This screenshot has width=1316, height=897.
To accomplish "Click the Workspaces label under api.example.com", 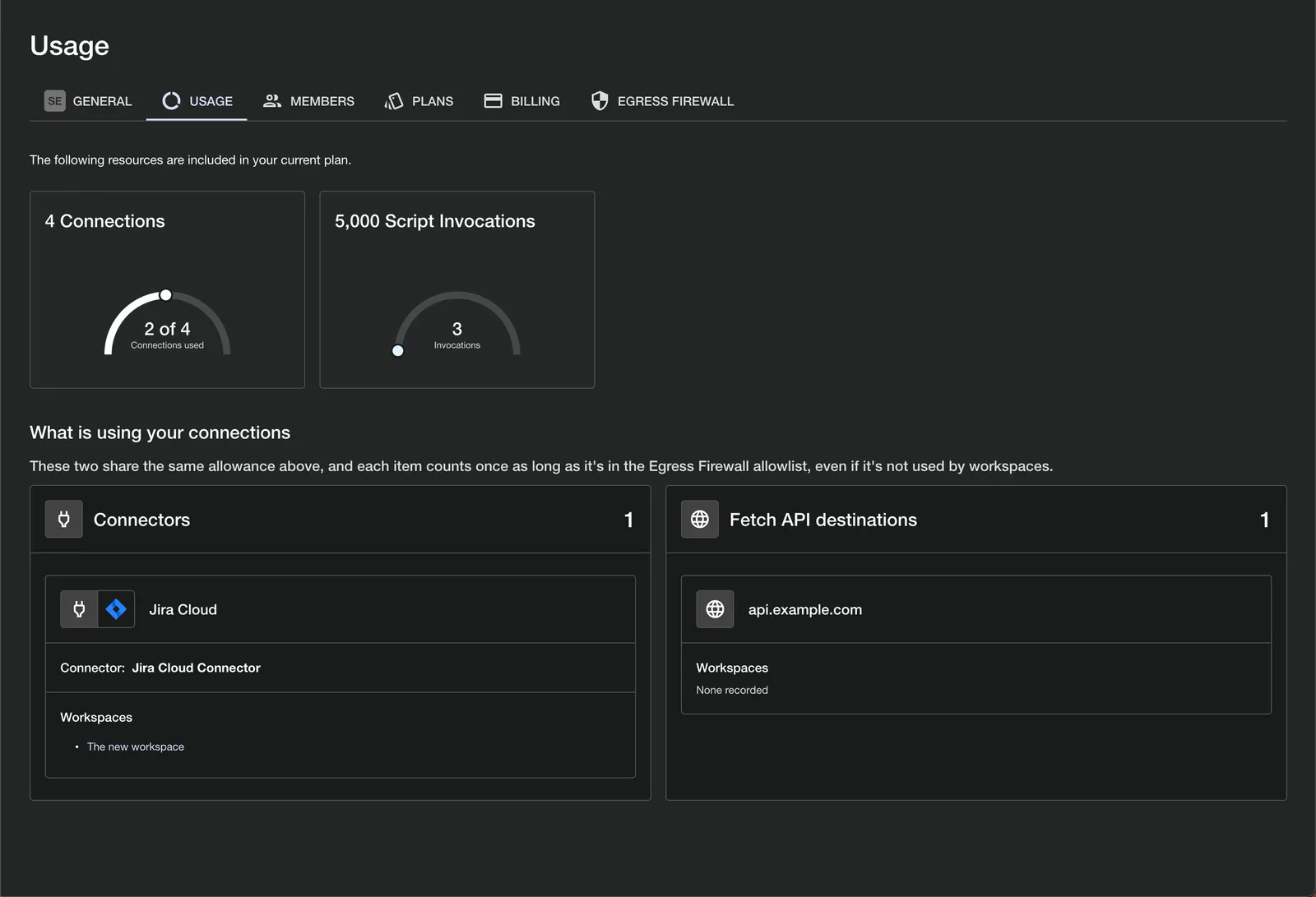I will coord(732,668).
